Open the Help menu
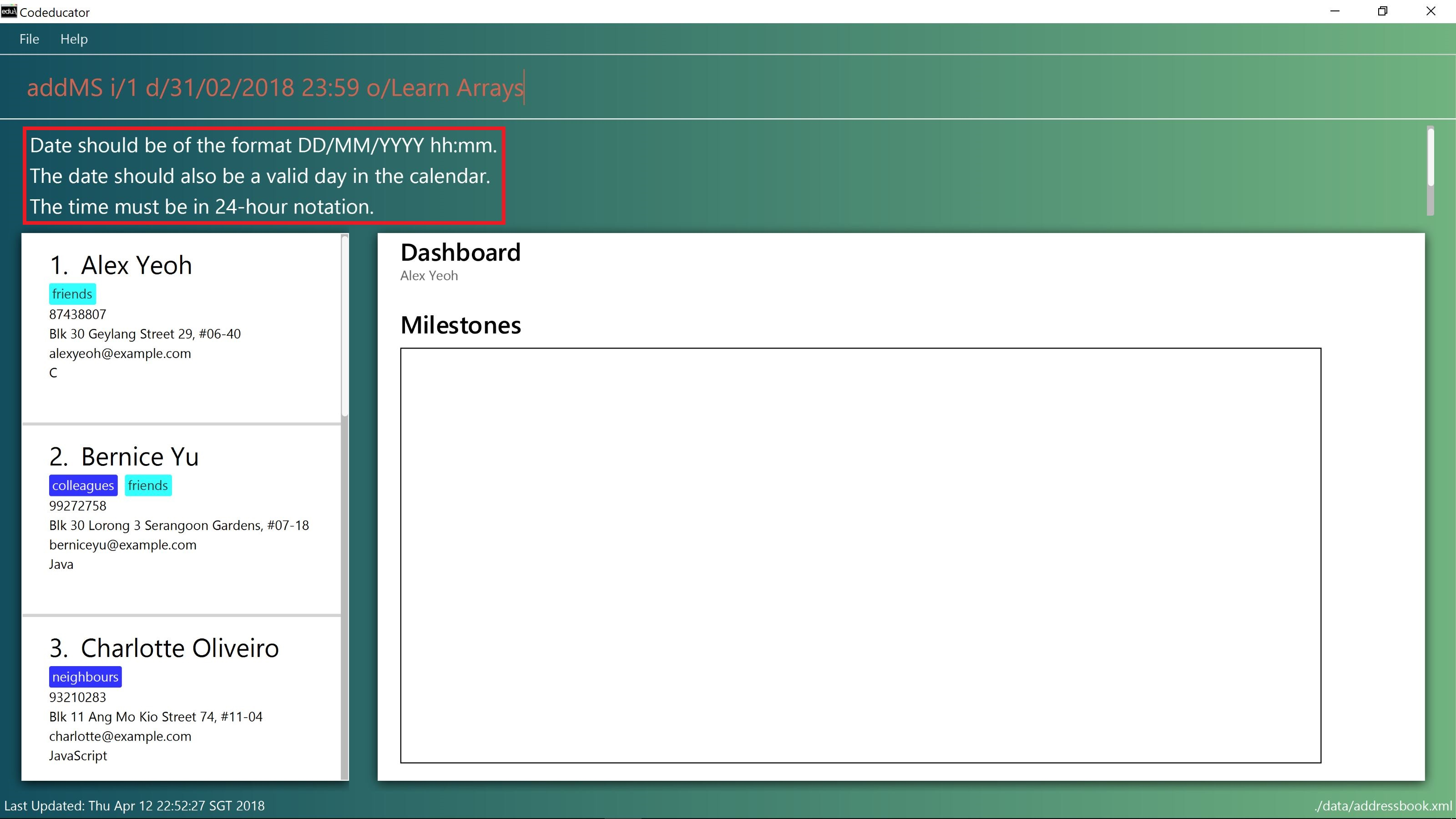1456x819 pixels. coord(74,39)
